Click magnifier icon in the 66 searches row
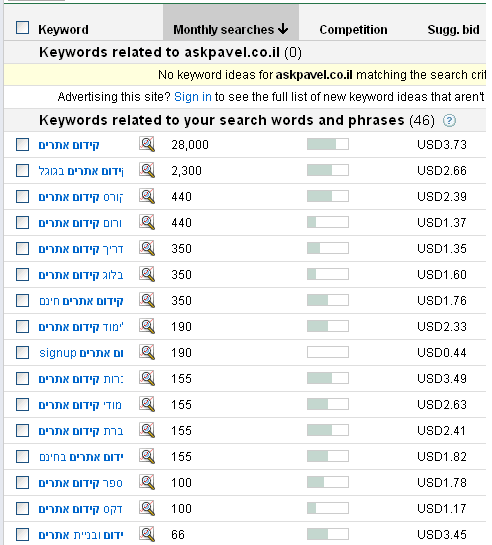The height and width of the screenshot is (545, 492). click(x=147, y=534)
